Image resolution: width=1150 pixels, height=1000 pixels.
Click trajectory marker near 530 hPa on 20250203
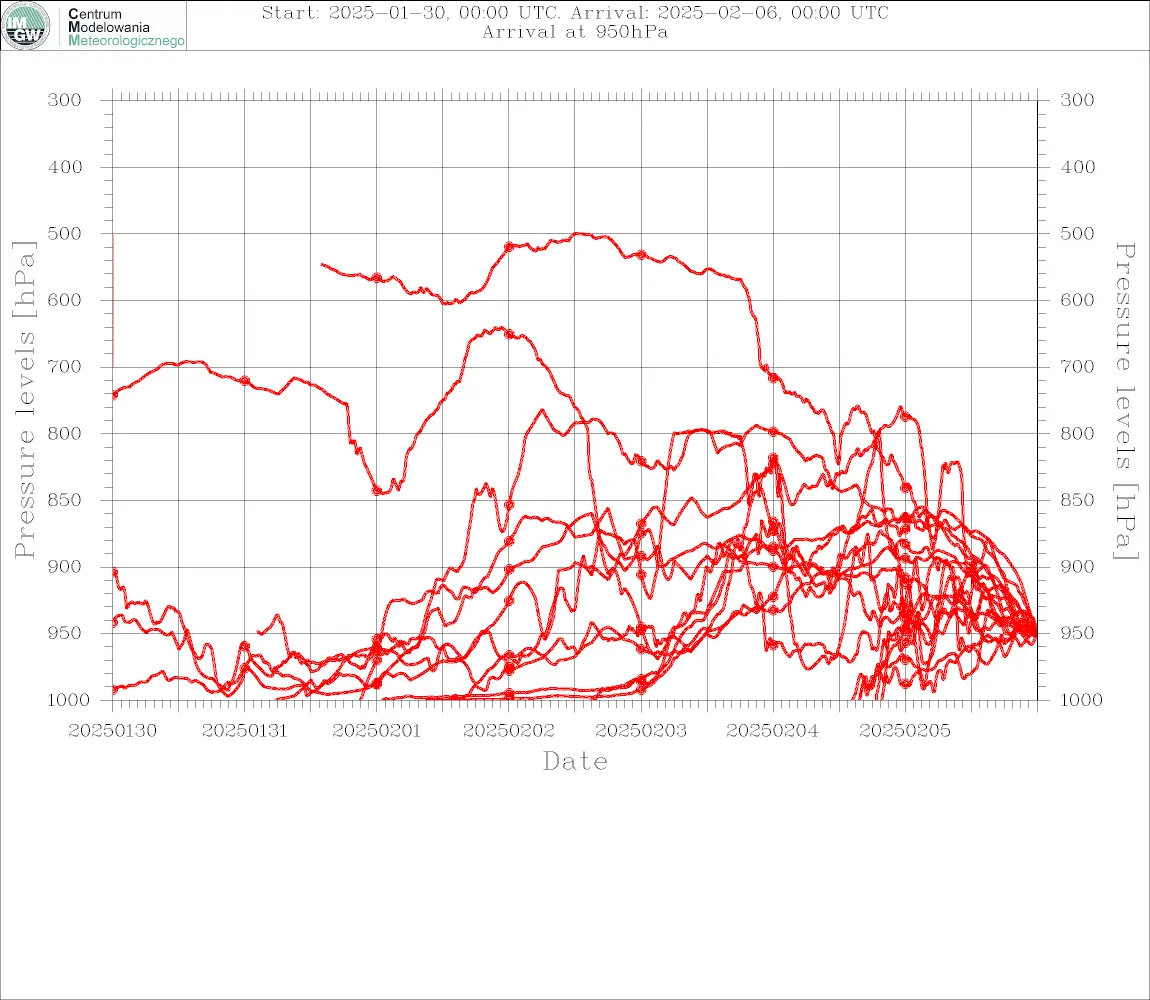tap(641, 255)
